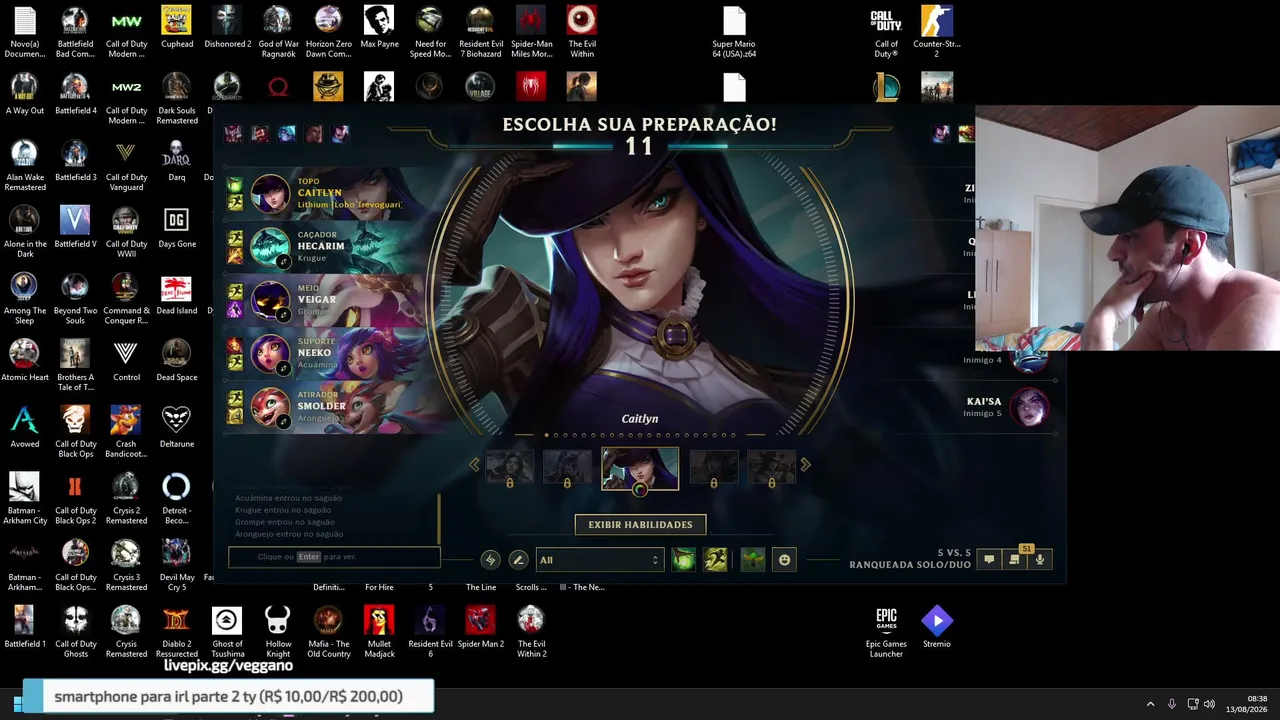Click the Diablo 2 Resurrected icon
The image size is (1280, 720).
coord(177,632)
